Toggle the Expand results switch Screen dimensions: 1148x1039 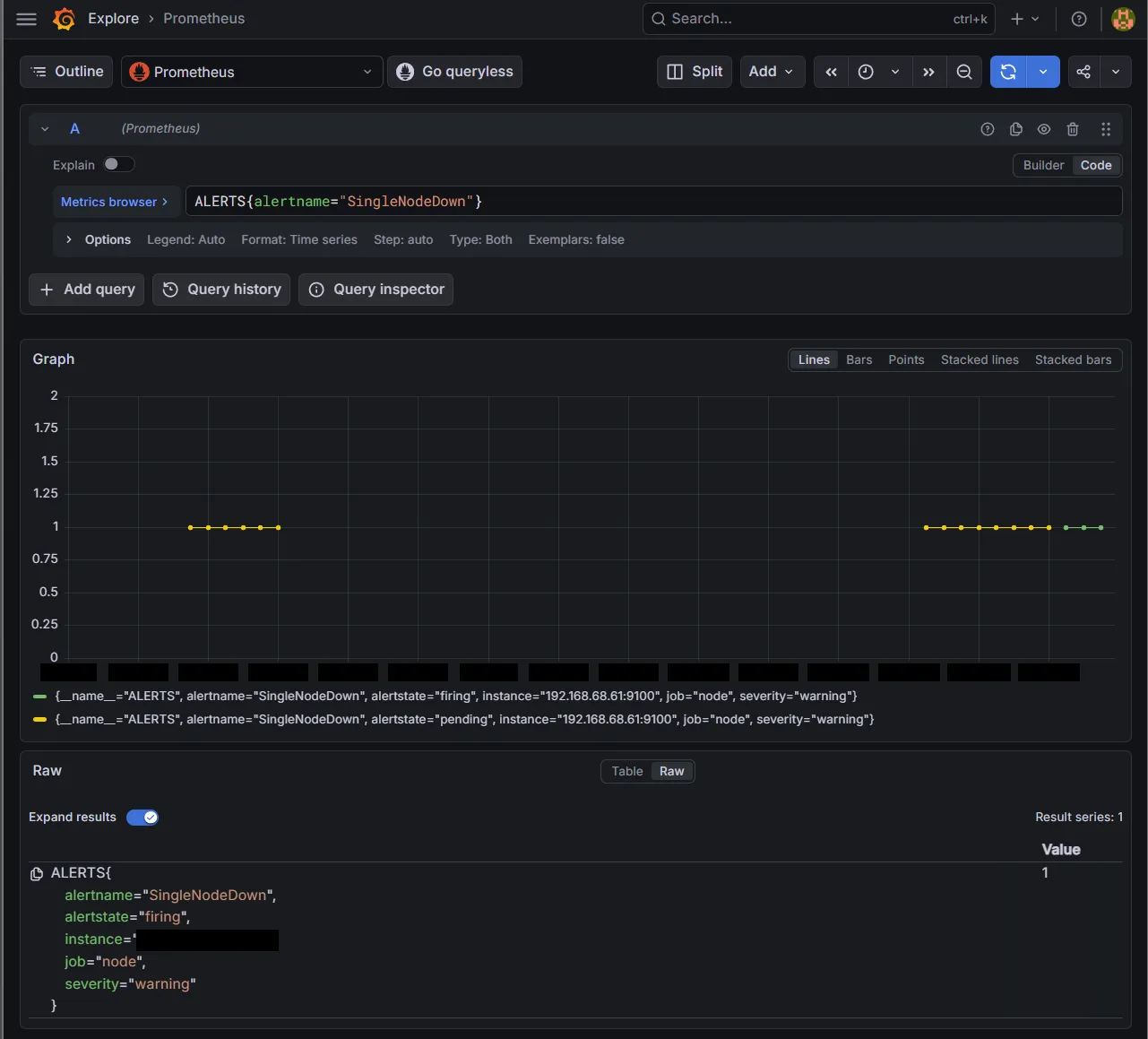(142, 817)
